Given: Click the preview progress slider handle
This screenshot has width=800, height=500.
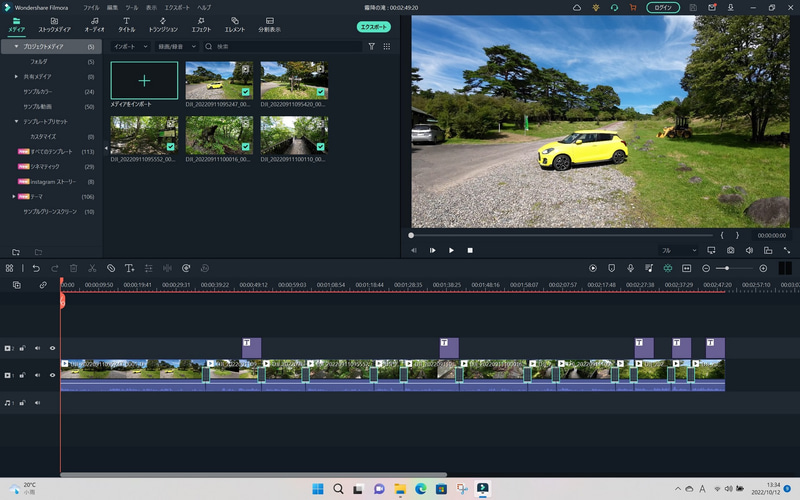Looking at the screenshot, I should (x=411, y=235).
